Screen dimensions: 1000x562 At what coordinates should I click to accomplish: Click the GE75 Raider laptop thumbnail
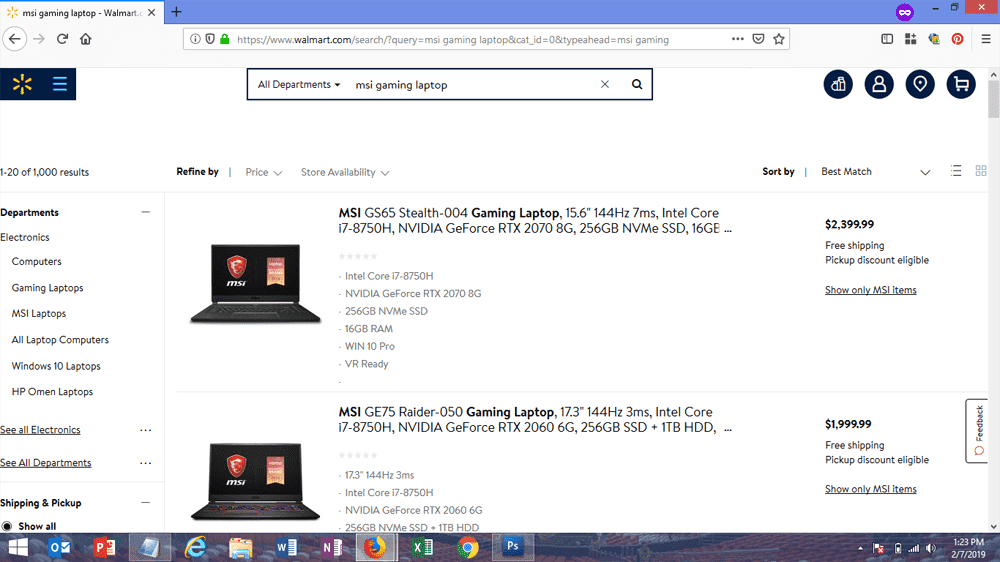pos(255,482)
